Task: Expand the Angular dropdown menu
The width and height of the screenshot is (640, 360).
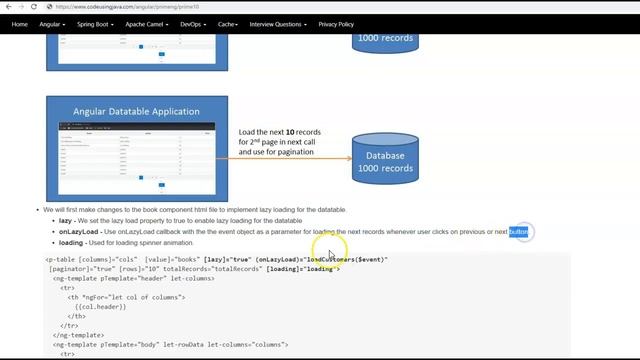Action: [52, 24]
